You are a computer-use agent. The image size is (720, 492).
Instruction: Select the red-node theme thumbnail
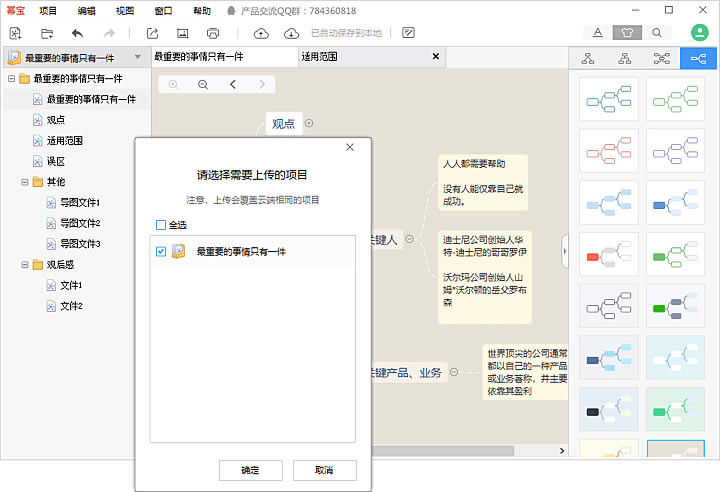(609, 253)
